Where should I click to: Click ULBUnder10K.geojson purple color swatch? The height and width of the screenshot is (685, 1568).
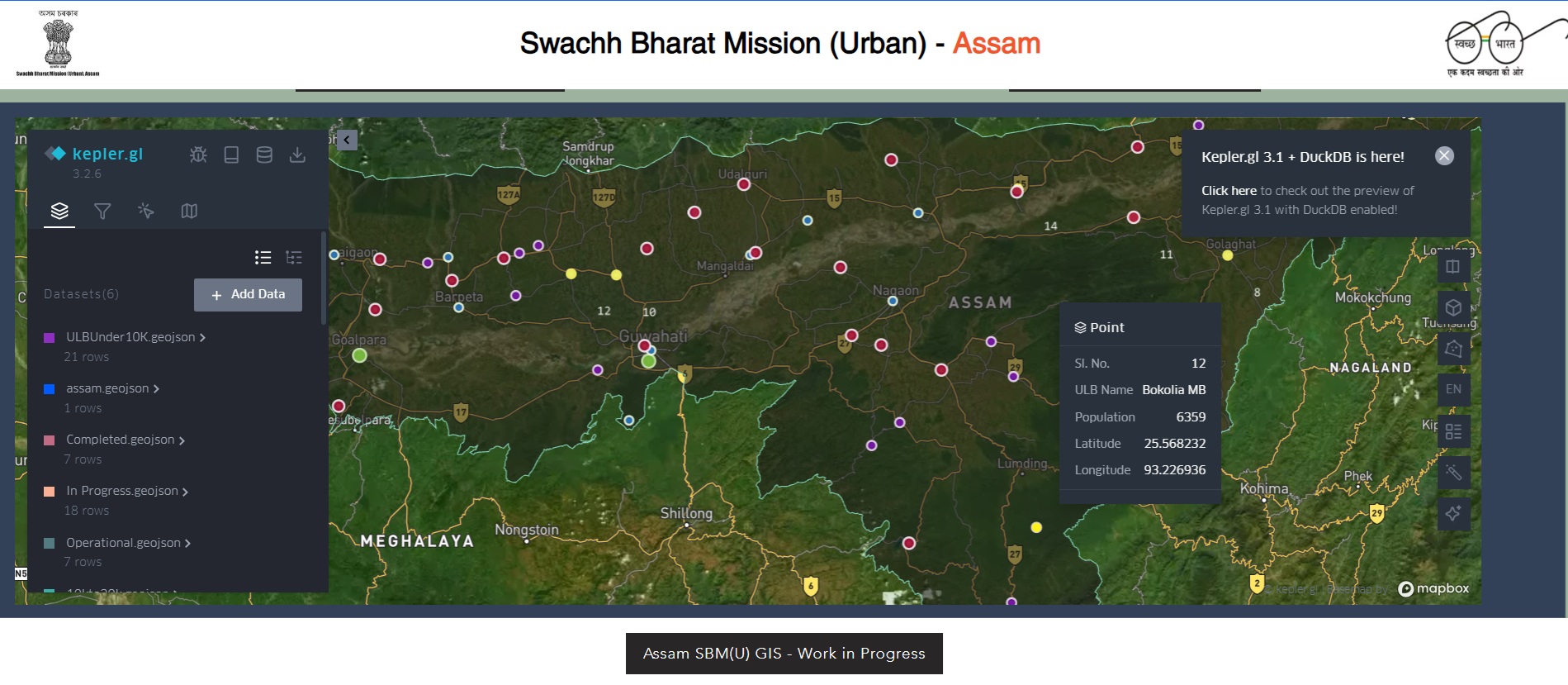49,337
